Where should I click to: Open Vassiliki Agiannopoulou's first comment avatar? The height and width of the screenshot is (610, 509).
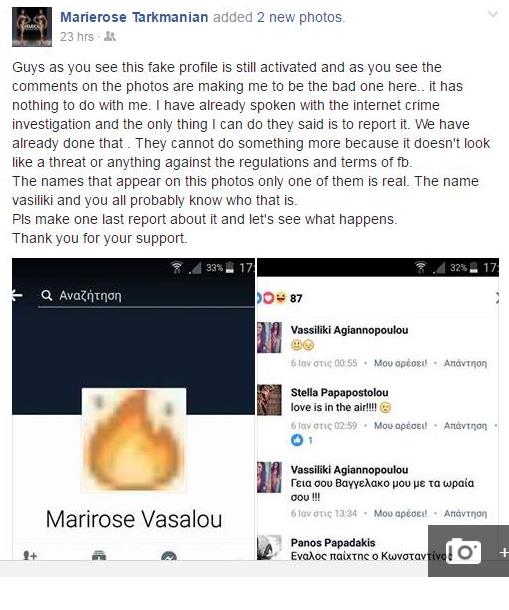pos(269,337)
